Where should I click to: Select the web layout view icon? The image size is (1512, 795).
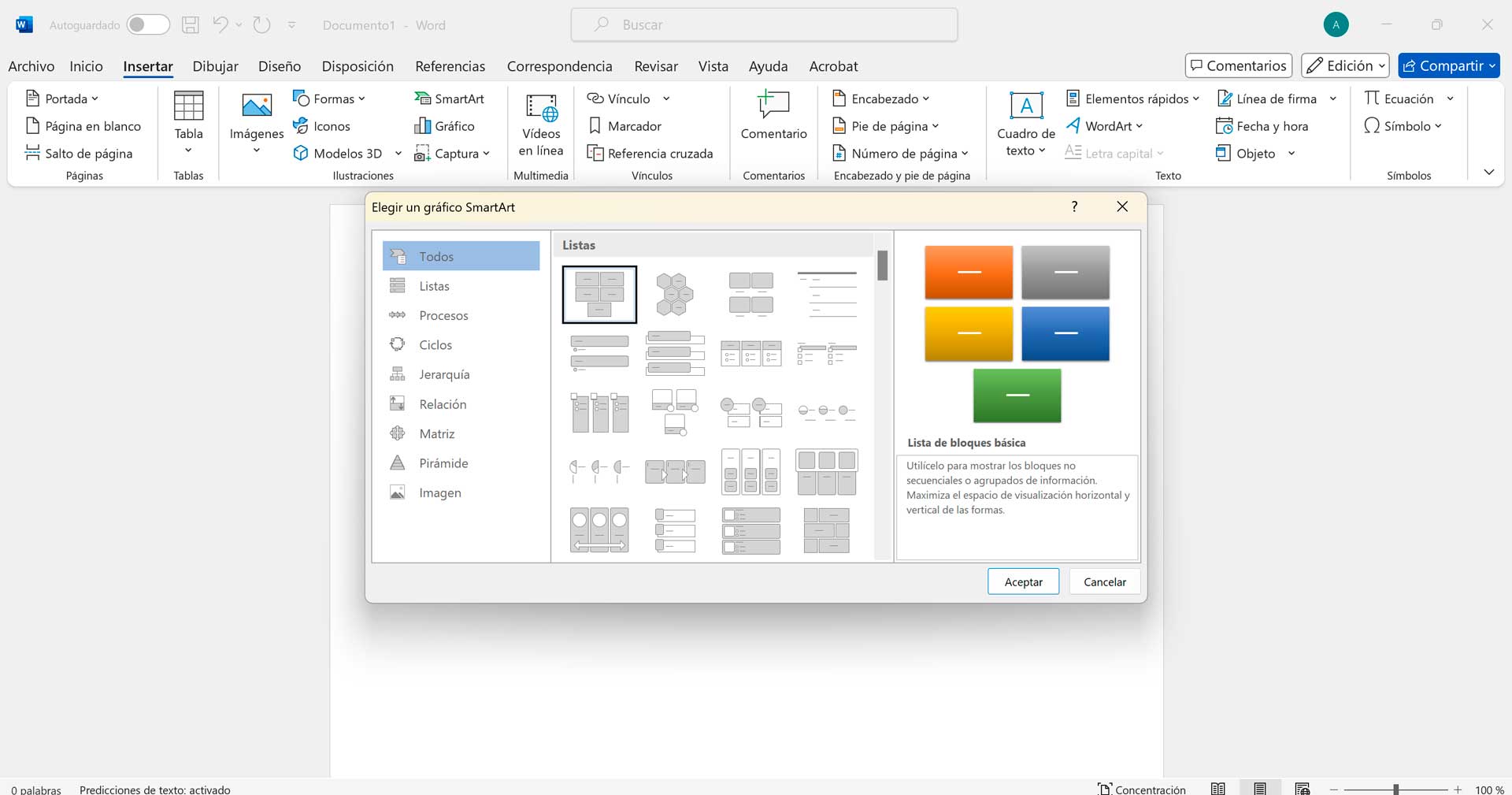point(1303,789)
